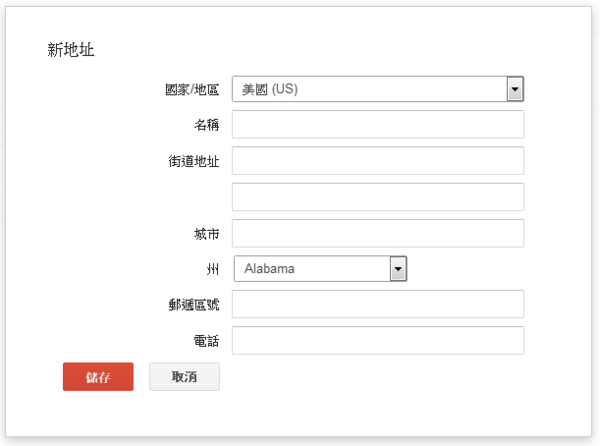Image resolution: width=600 pixels, height=446 pixels.
Task: Click the 國家/地區 field label
Action: pyautogui.click(x=192, y=89)
